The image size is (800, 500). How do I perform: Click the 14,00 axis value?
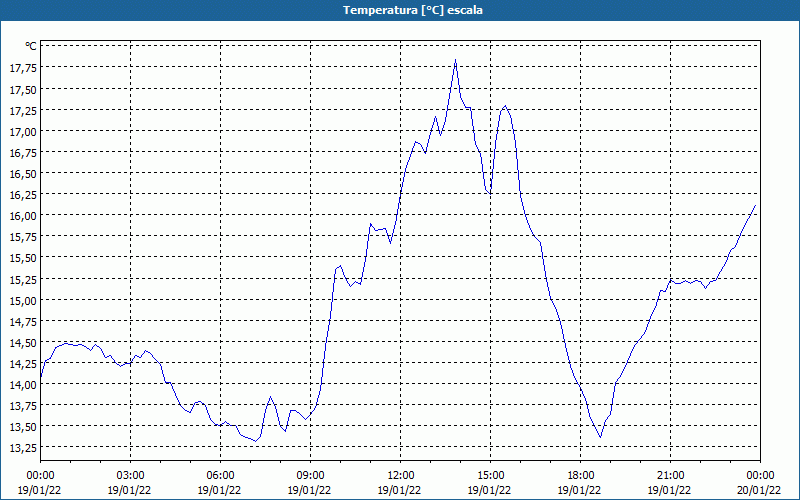click(x=23, y=385)
